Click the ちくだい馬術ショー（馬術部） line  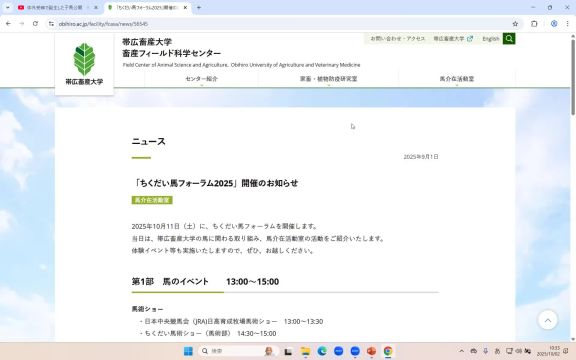(x=208, y=334)
